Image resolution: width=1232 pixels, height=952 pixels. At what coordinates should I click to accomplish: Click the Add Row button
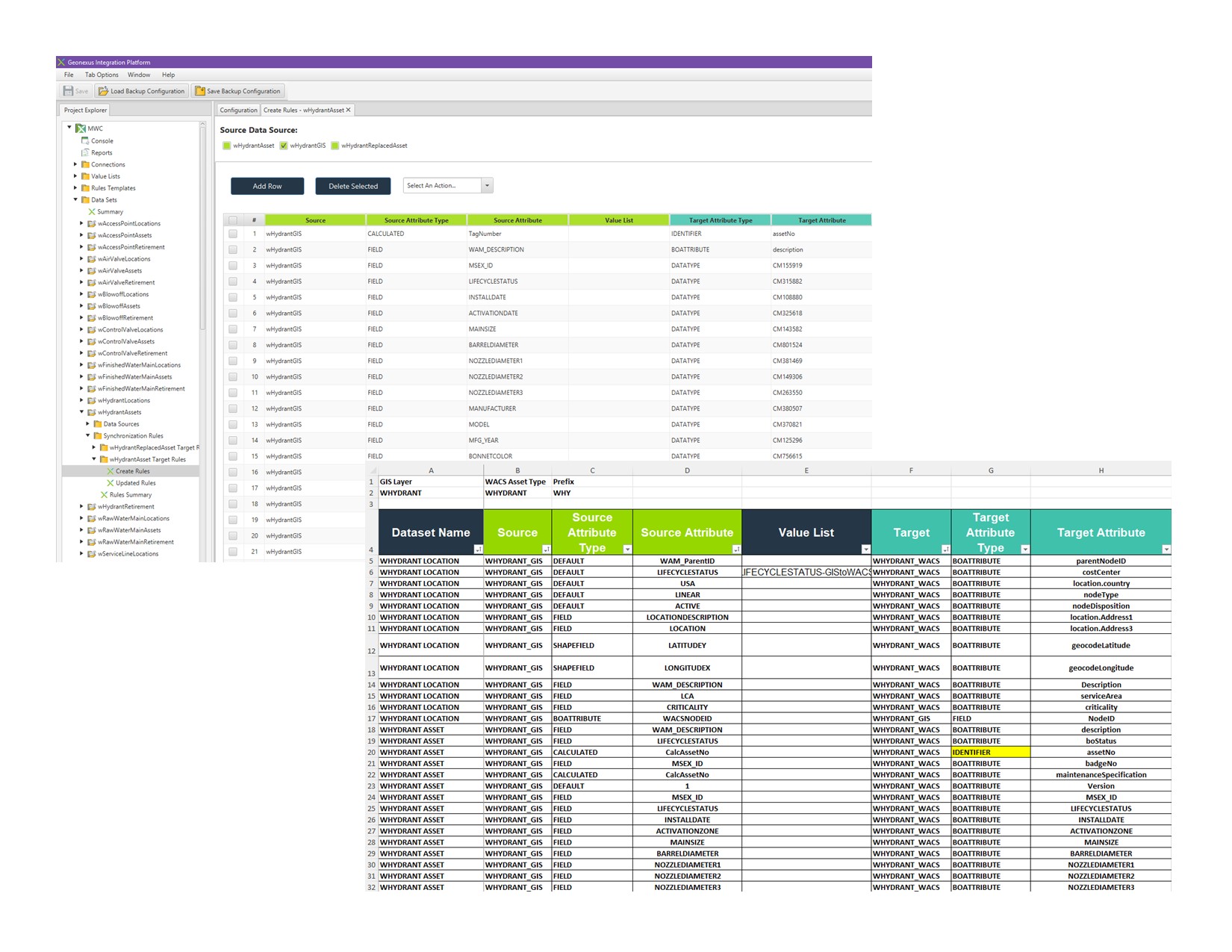[x=267, y=186]
